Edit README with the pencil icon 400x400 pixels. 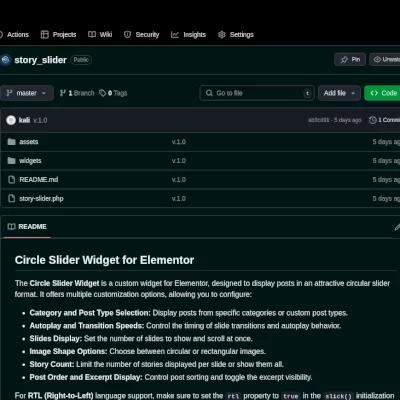397,227
